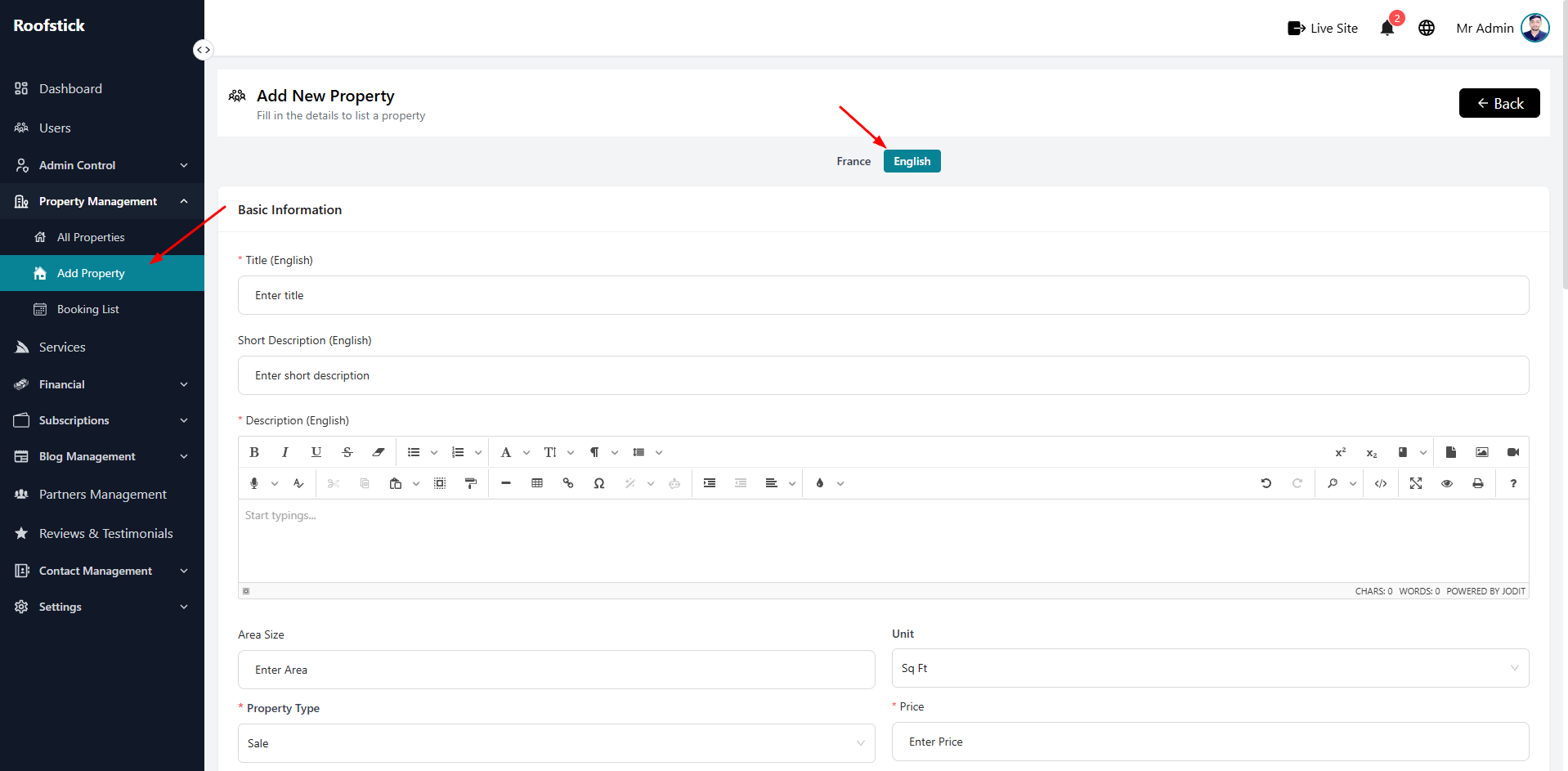Open the Live Site link

pos(1323,28)
